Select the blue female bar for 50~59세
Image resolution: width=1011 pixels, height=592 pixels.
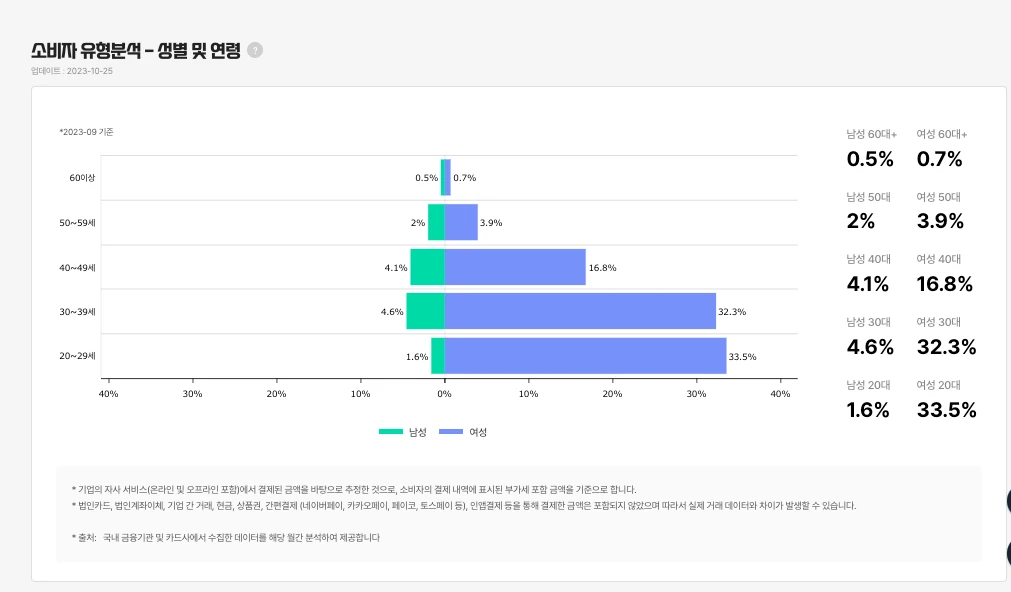[461, 222]
